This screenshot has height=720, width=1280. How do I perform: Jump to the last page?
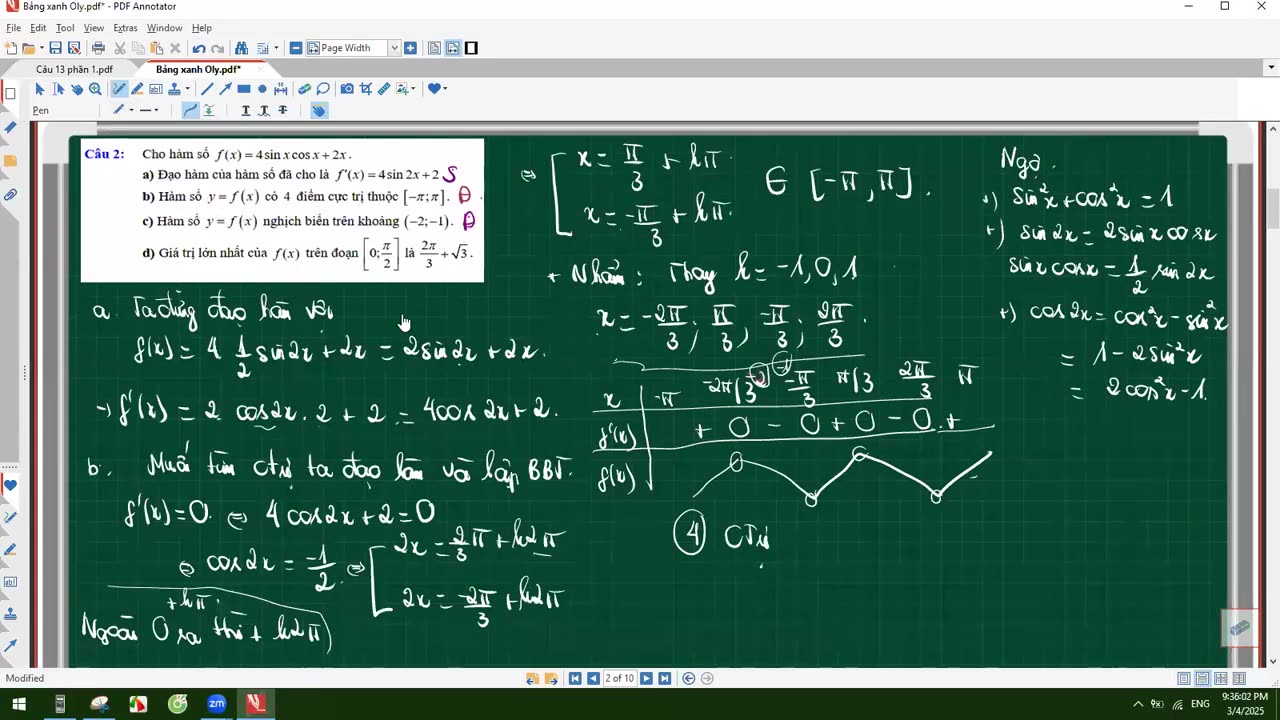(x=664, y=678)
